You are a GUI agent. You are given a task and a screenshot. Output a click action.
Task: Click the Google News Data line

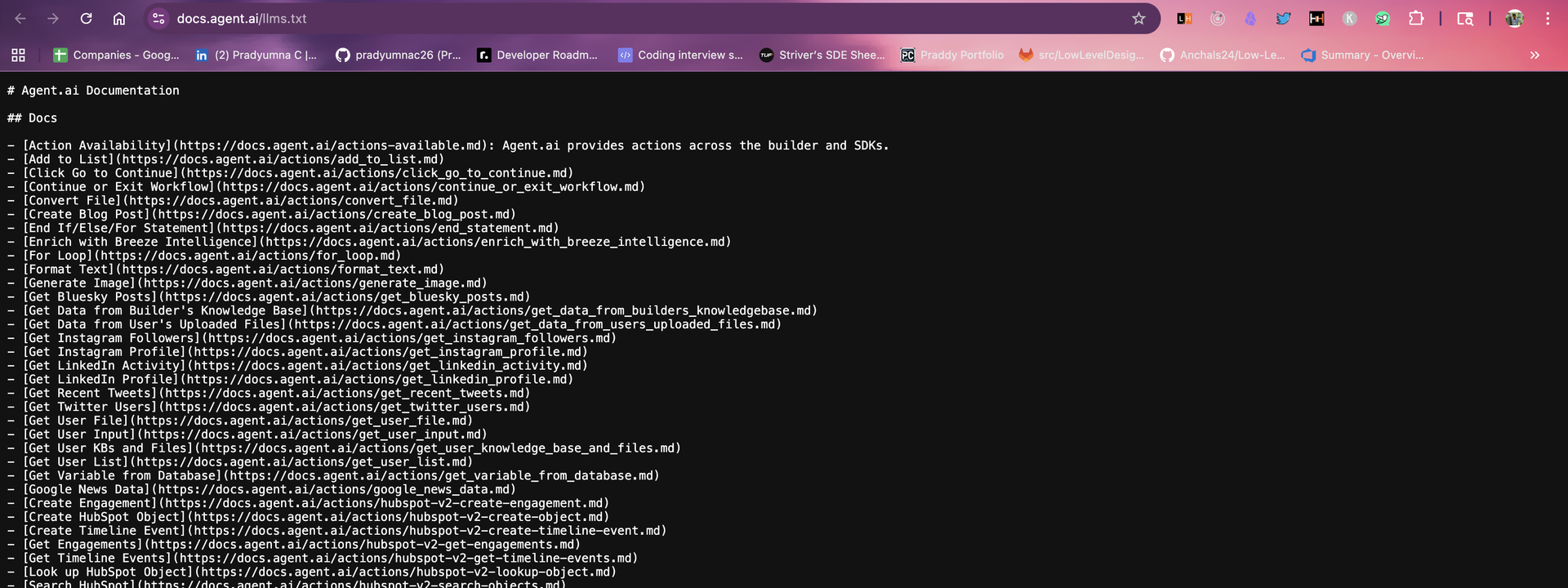261,490
